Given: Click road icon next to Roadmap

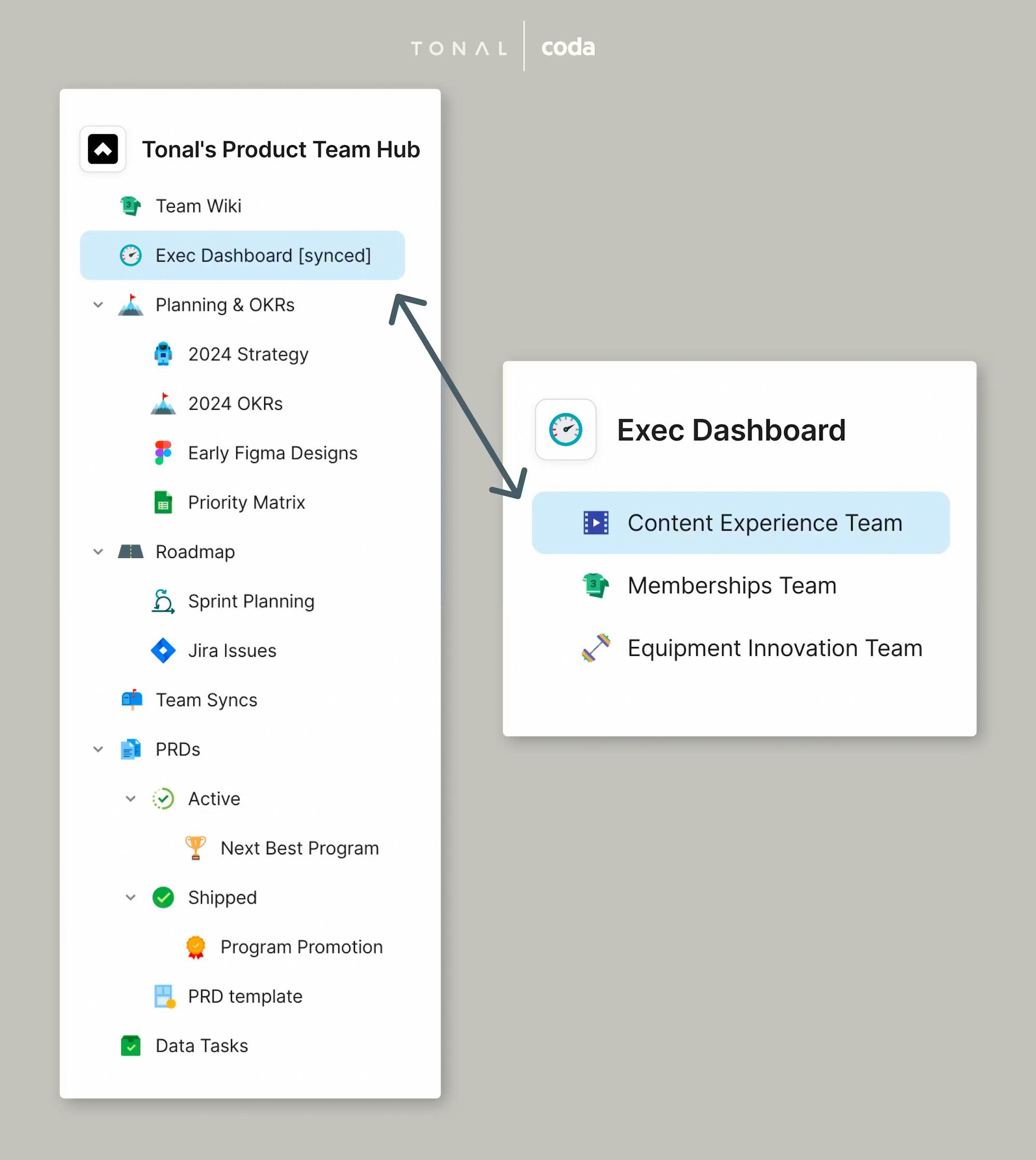Looking at the screenshot, I should click(x=131, y=552).
